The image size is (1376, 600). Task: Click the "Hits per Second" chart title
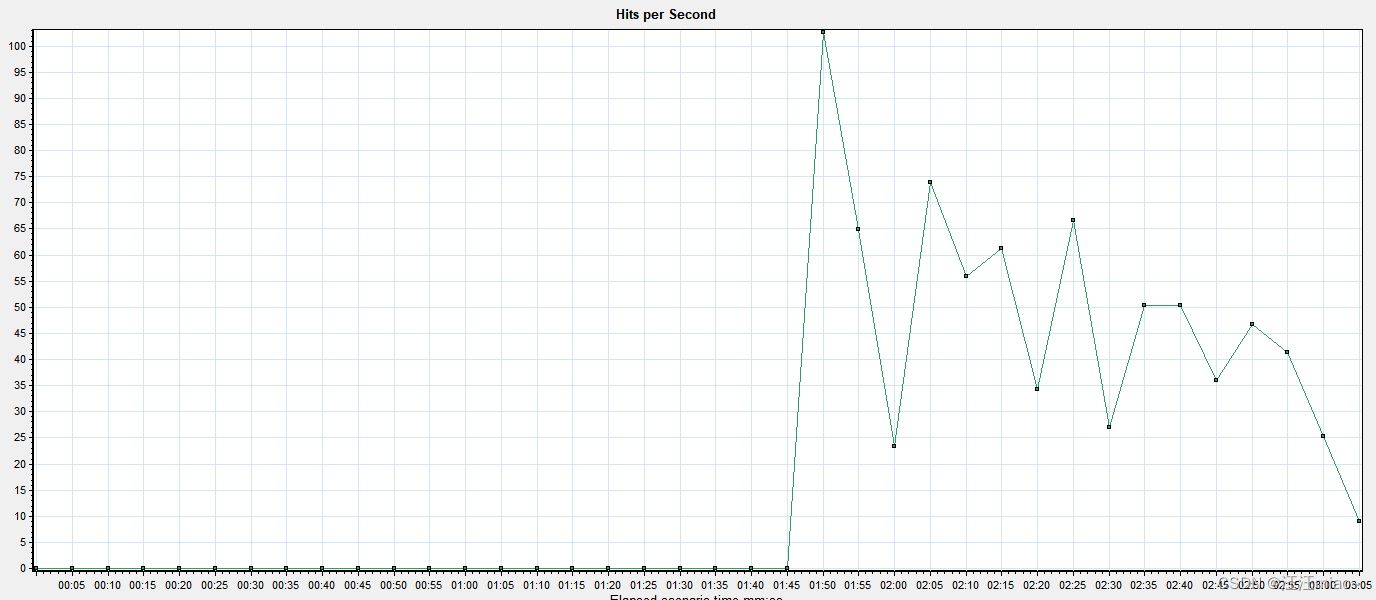pos(665,14)
